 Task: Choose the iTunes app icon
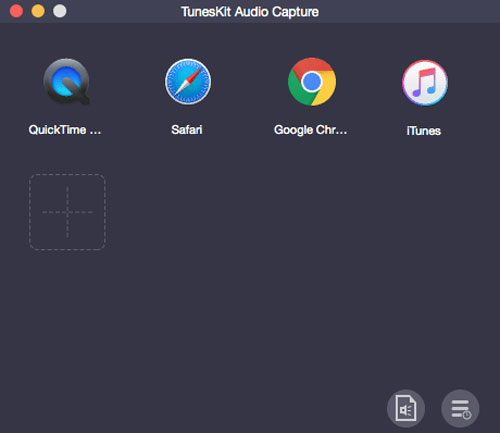coord(425,82)
